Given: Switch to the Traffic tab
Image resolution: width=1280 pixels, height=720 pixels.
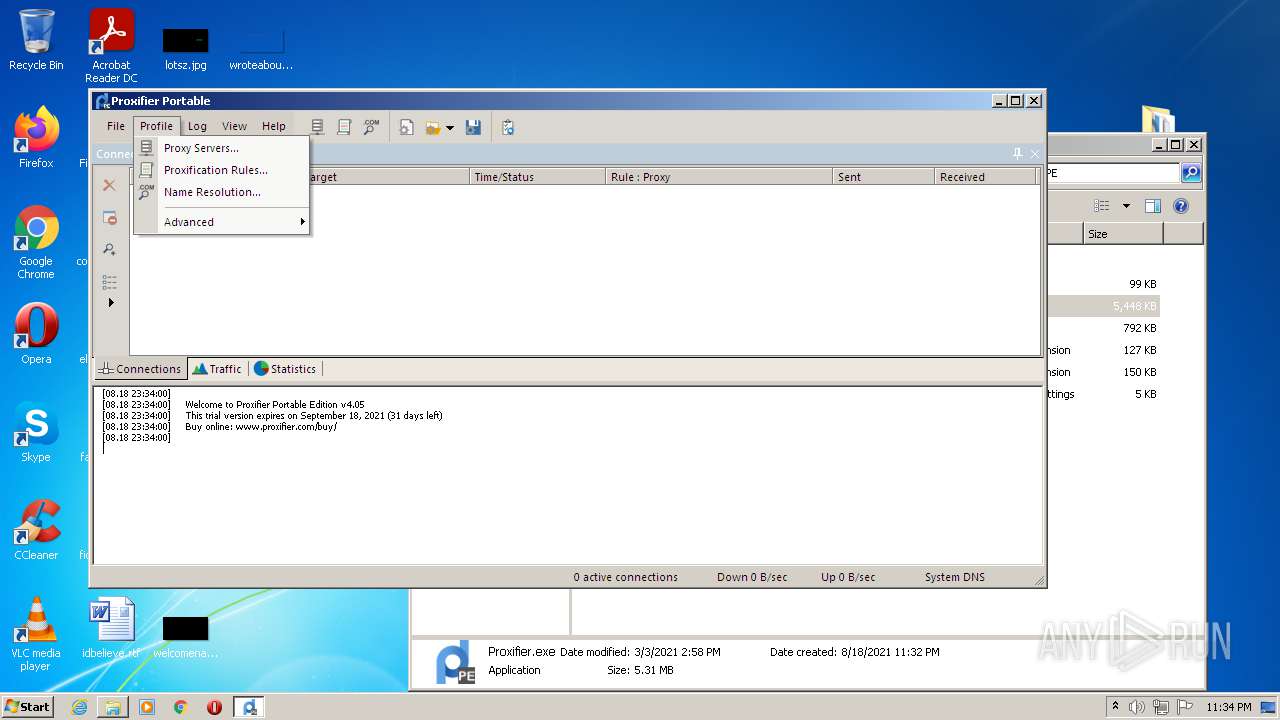Looking at the screenshot, I should pos(217,369).
